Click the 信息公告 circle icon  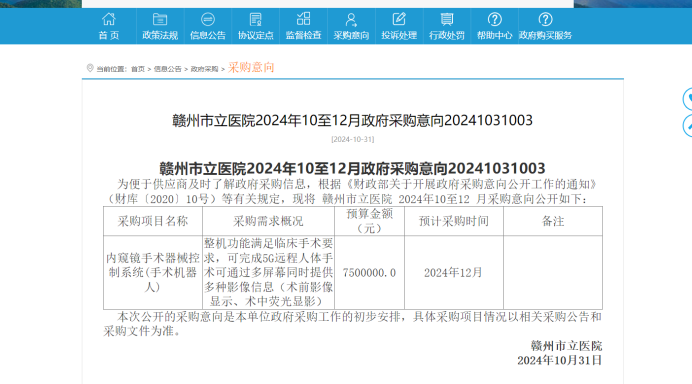207,19
